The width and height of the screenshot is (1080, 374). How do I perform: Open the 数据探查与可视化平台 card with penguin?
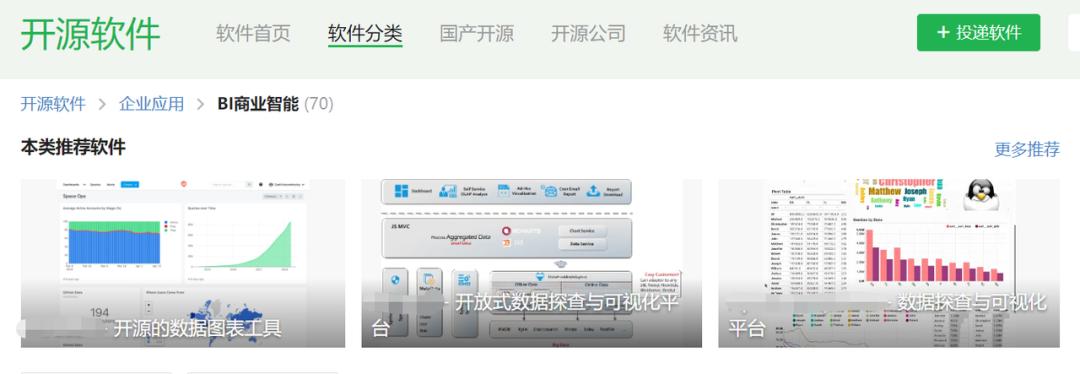tap(889, 263)
